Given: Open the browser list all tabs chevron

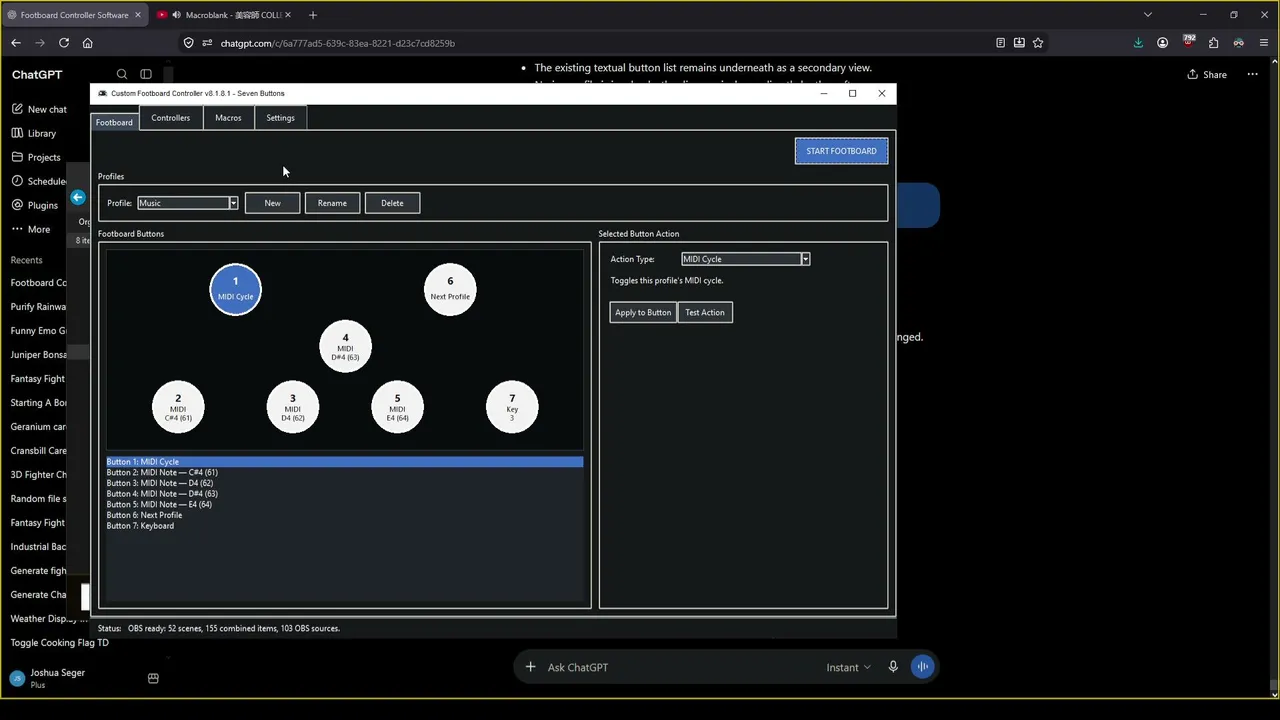Looking at the screenshot, I should [x=1147, y=15].
